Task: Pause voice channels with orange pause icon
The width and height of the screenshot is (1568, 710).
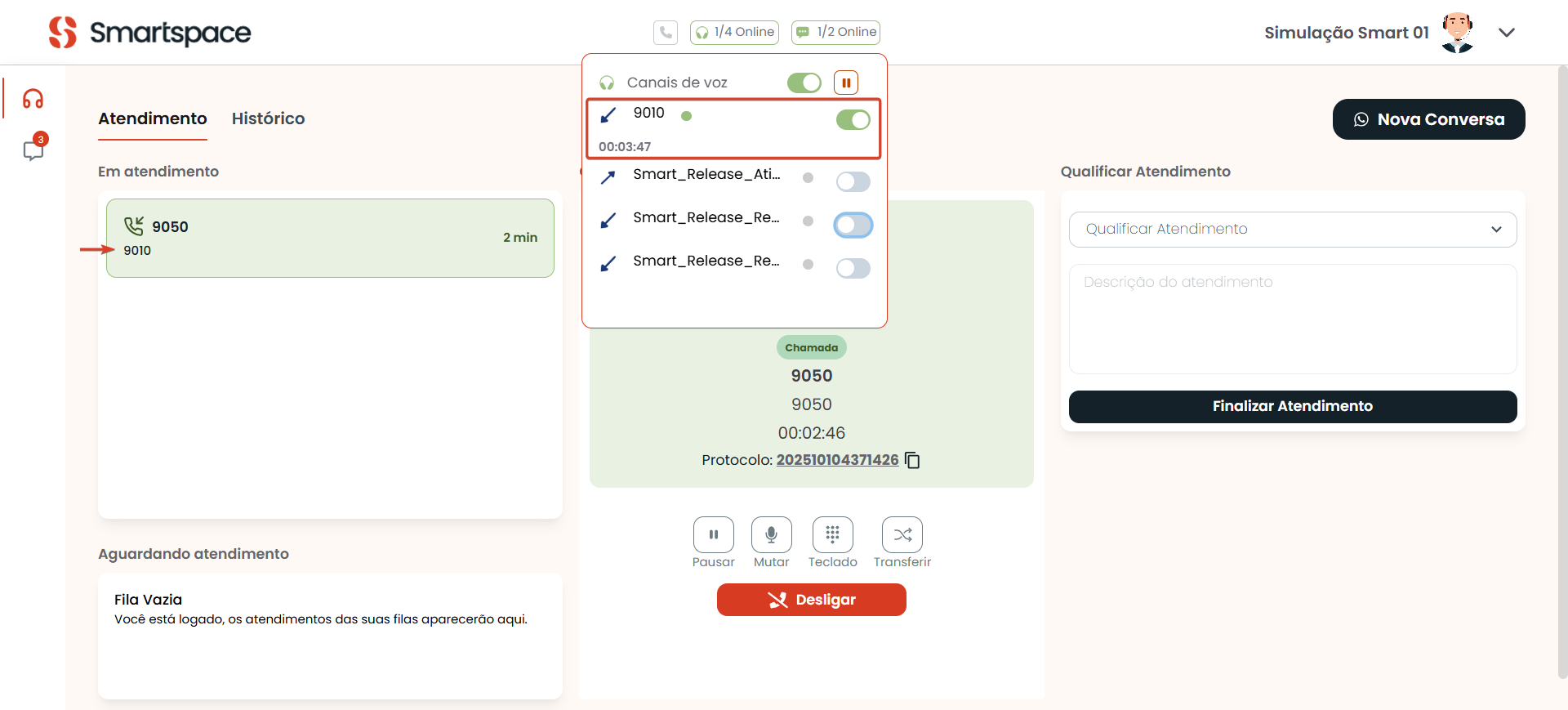Action: pos(846,83)
